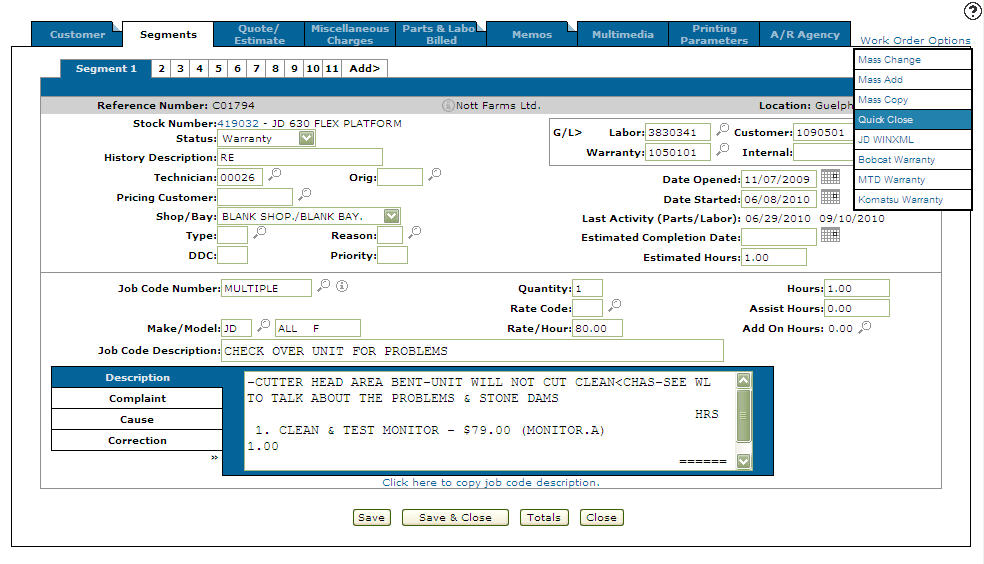Open Date Opened calendar picker
This screenshot has width=984, height=564.
click(x=830, y=177)
